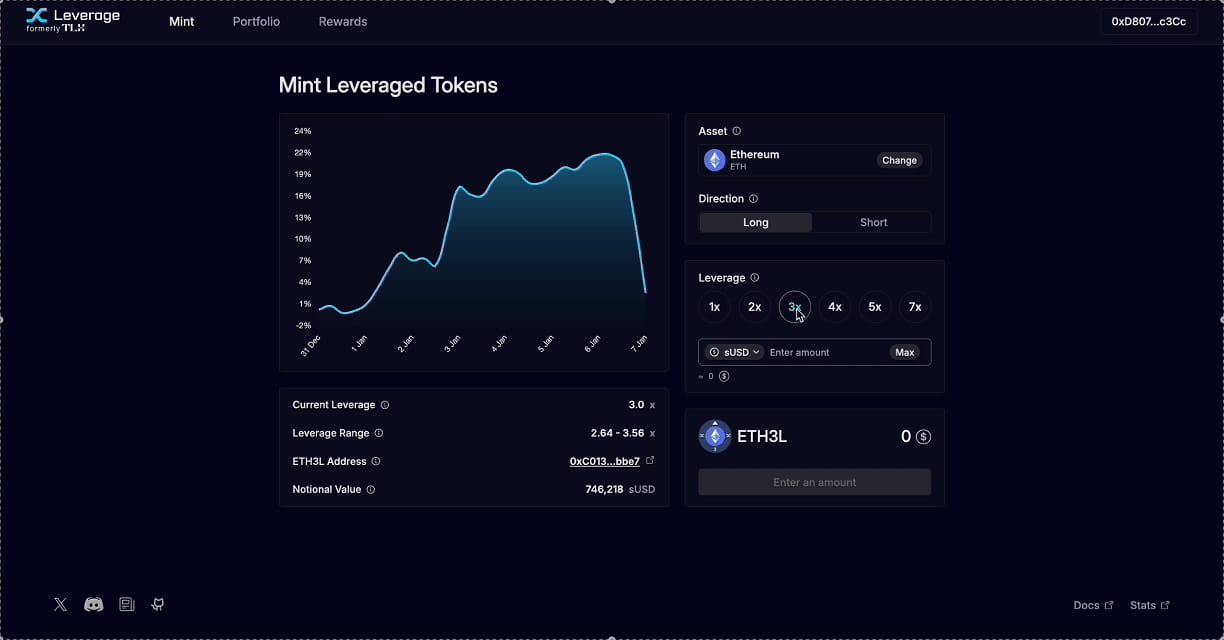
Task: Open the X (Twitter) social link icon
Action: click(x=61, y=604)
